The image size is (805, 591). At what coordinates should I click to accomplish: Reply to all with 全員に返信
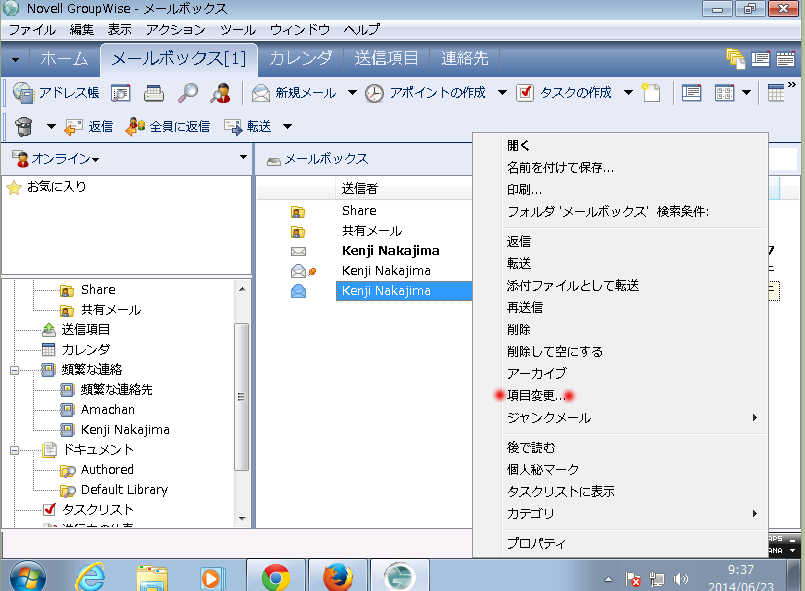coord(167,126)
